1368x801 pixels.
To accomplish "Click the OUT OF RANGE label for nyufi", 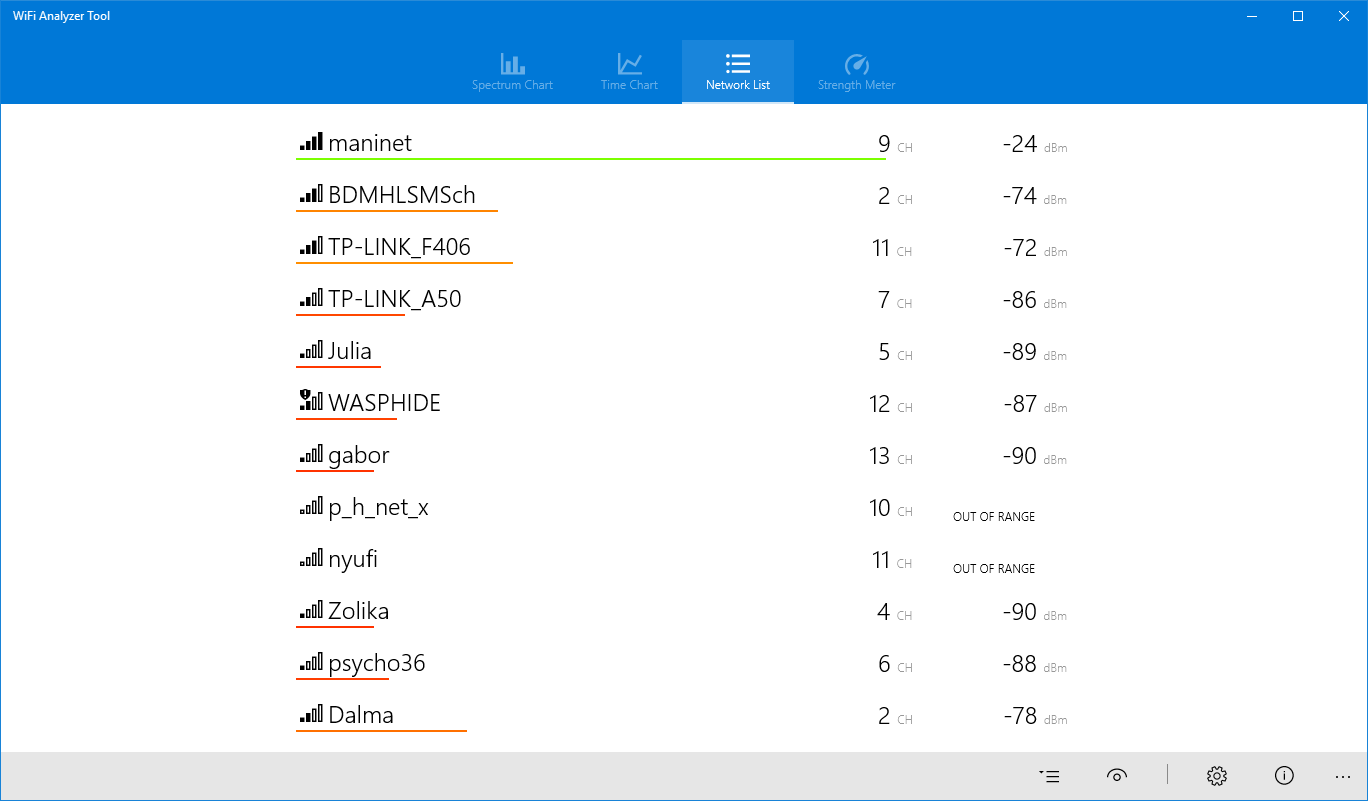I will click(x=993, y=568).
